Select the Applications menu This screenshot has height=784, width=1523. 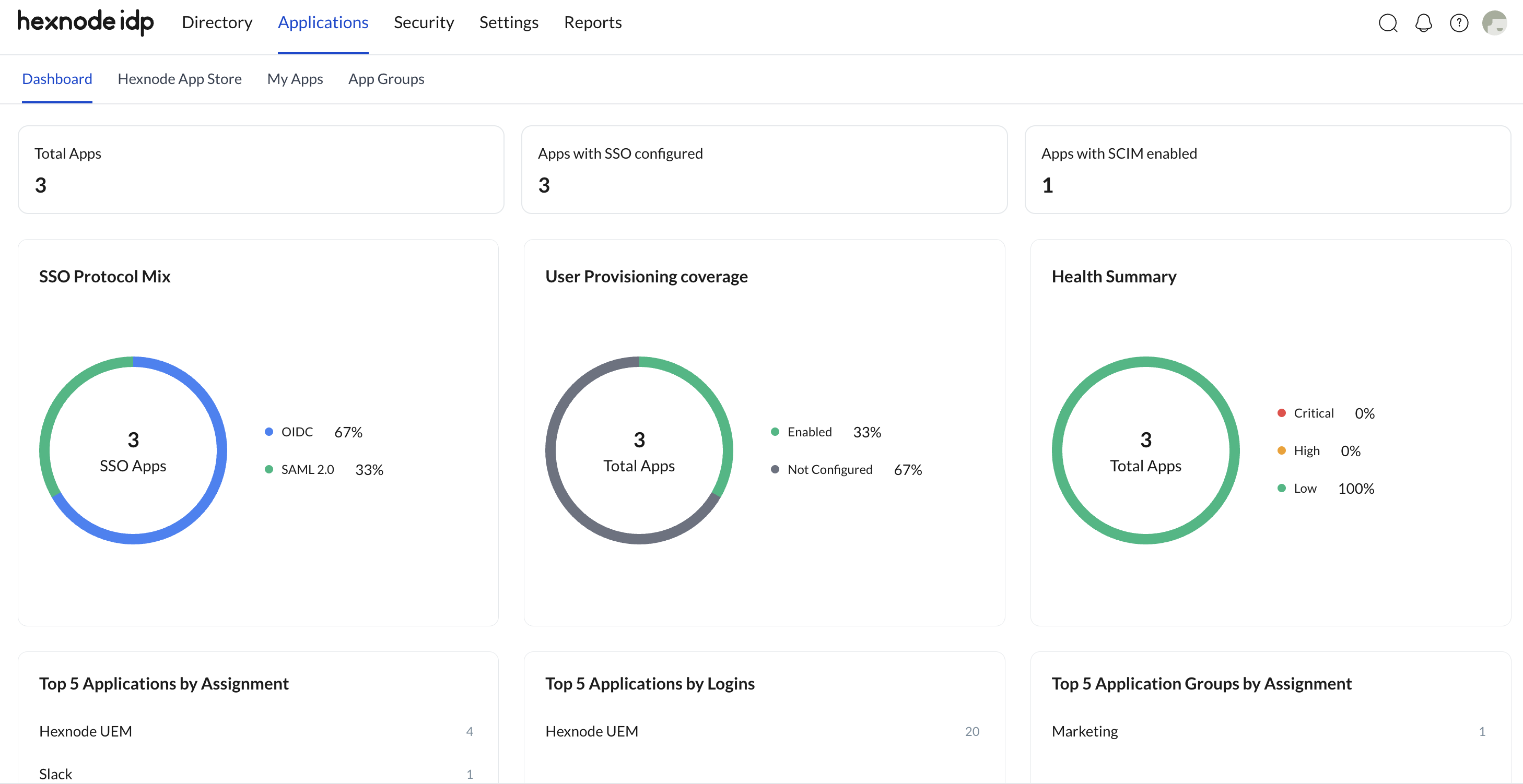point(323,22)
